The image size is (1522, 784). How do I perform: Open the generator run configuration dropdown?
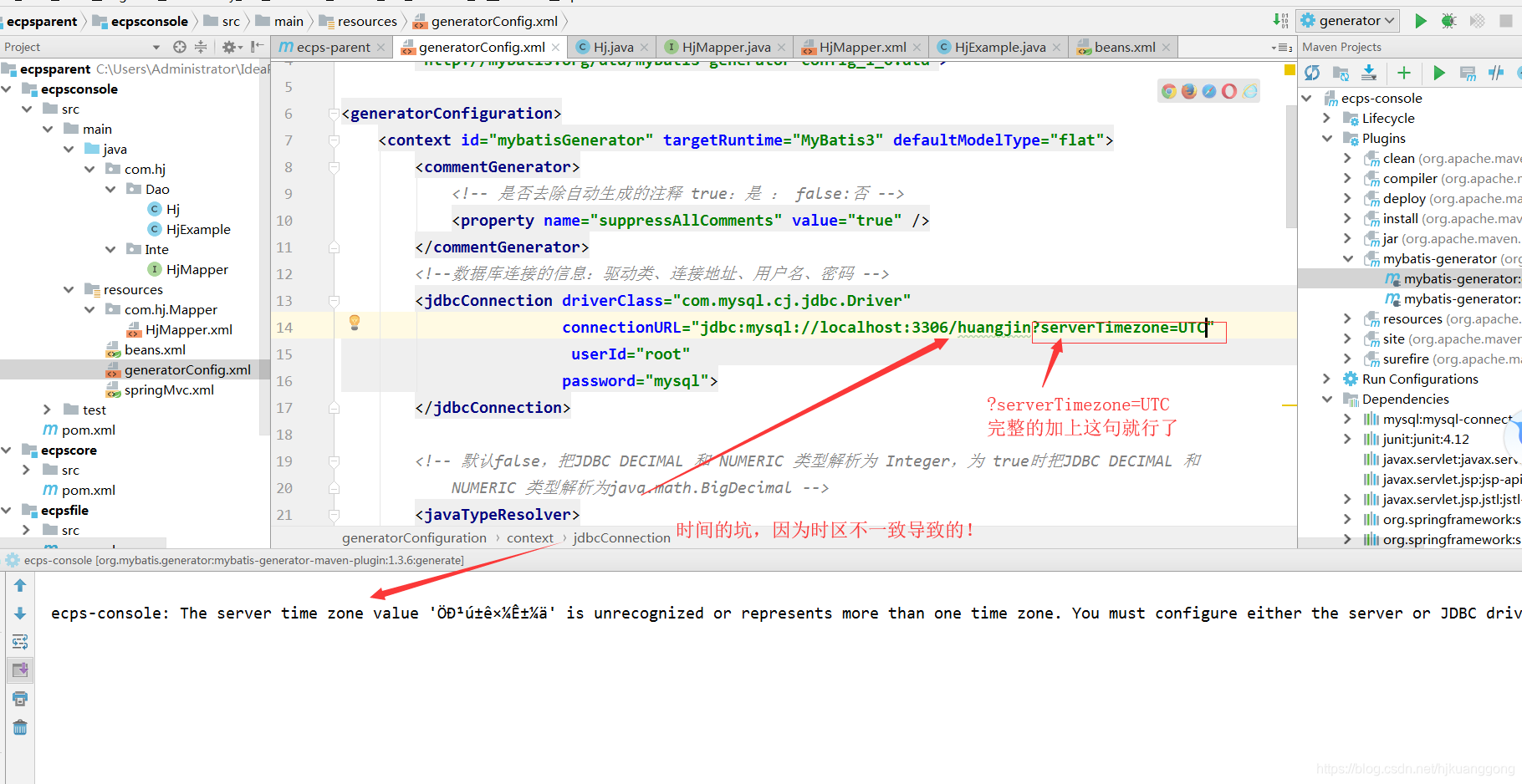pyautogui.click(x=1347, y=21)
